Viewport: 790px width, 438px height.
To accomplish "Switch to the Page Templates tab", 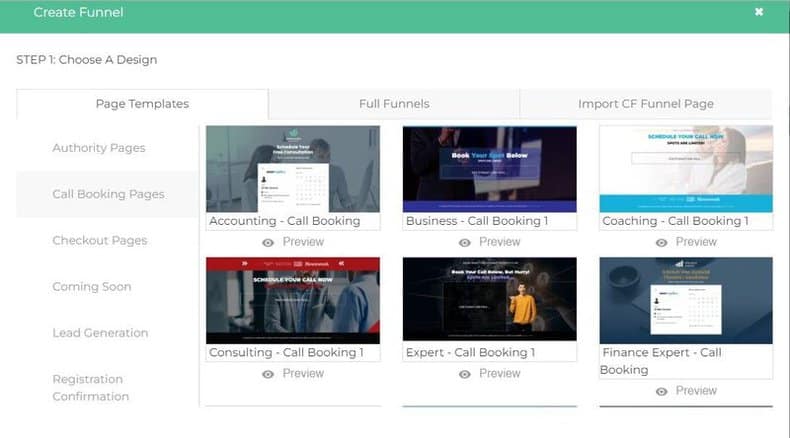I will [x=142, y=104].
